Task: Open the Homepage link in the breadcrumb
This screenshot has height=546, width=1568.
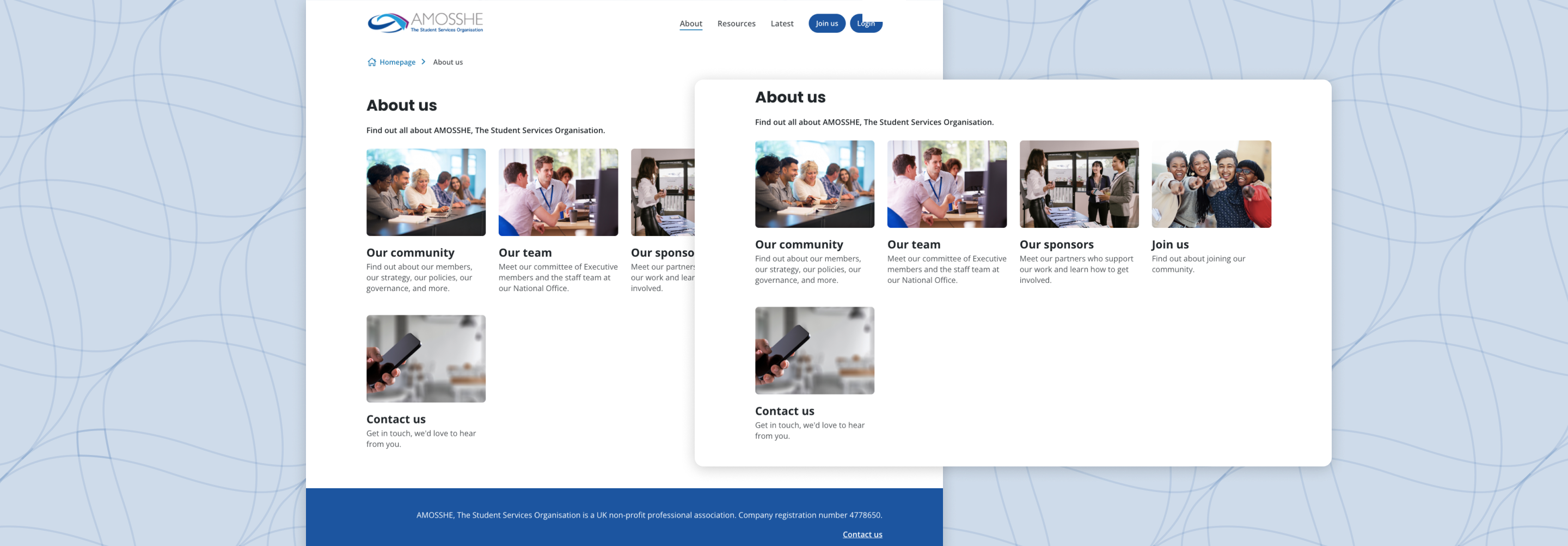Action: 397,62
